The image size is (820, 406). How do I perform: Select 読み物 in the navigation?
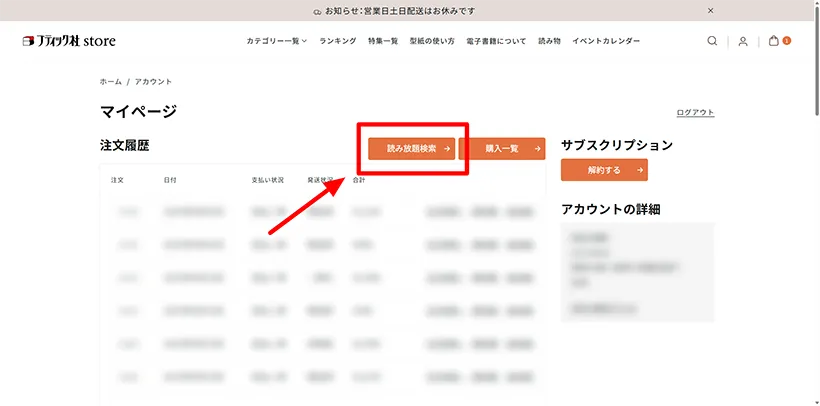pos(549,41)
